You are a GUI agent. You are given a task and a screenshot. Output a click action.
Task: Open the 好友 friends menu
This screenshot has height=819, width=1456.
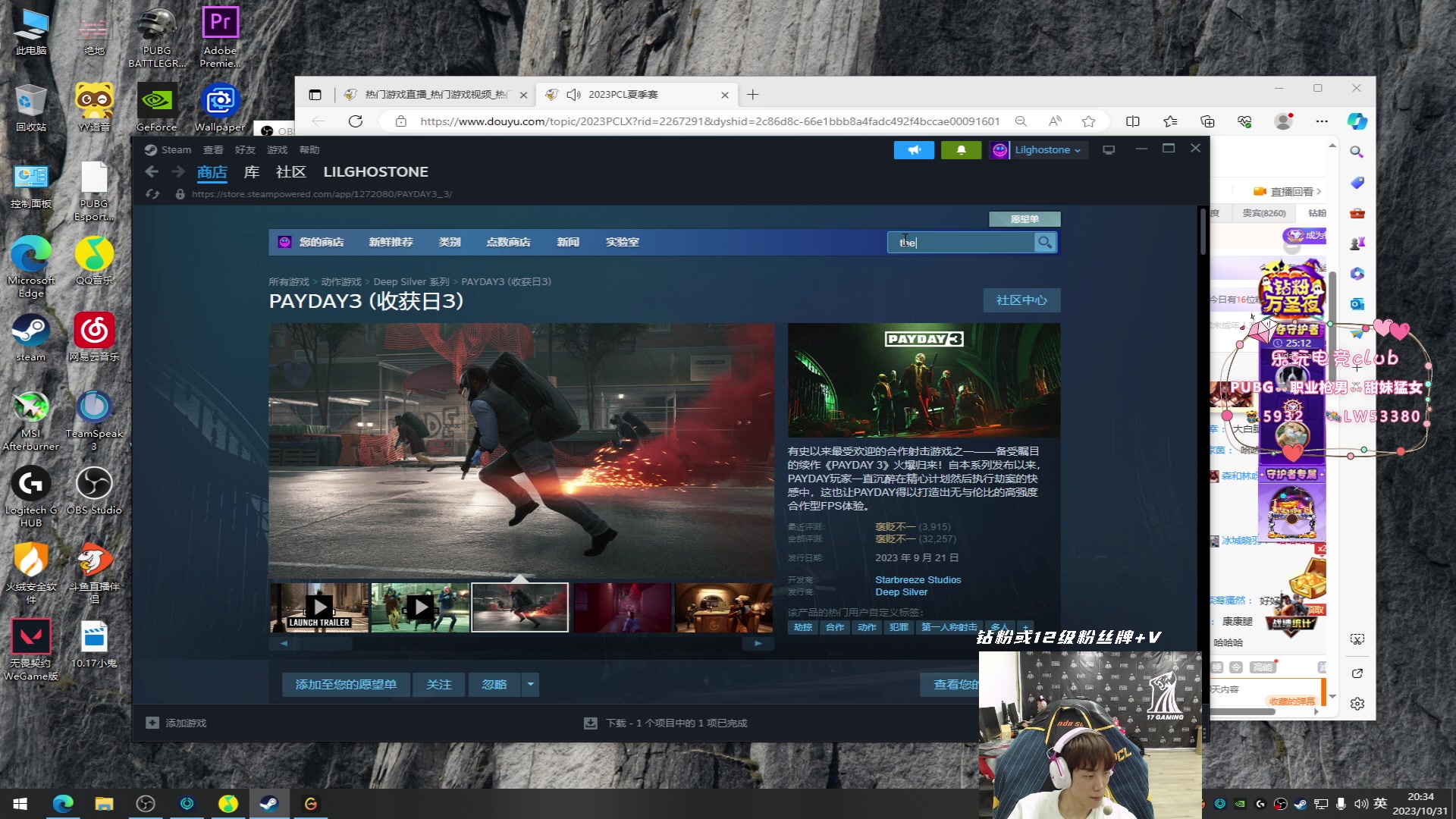pyautogui.click(x=245, y=150)
